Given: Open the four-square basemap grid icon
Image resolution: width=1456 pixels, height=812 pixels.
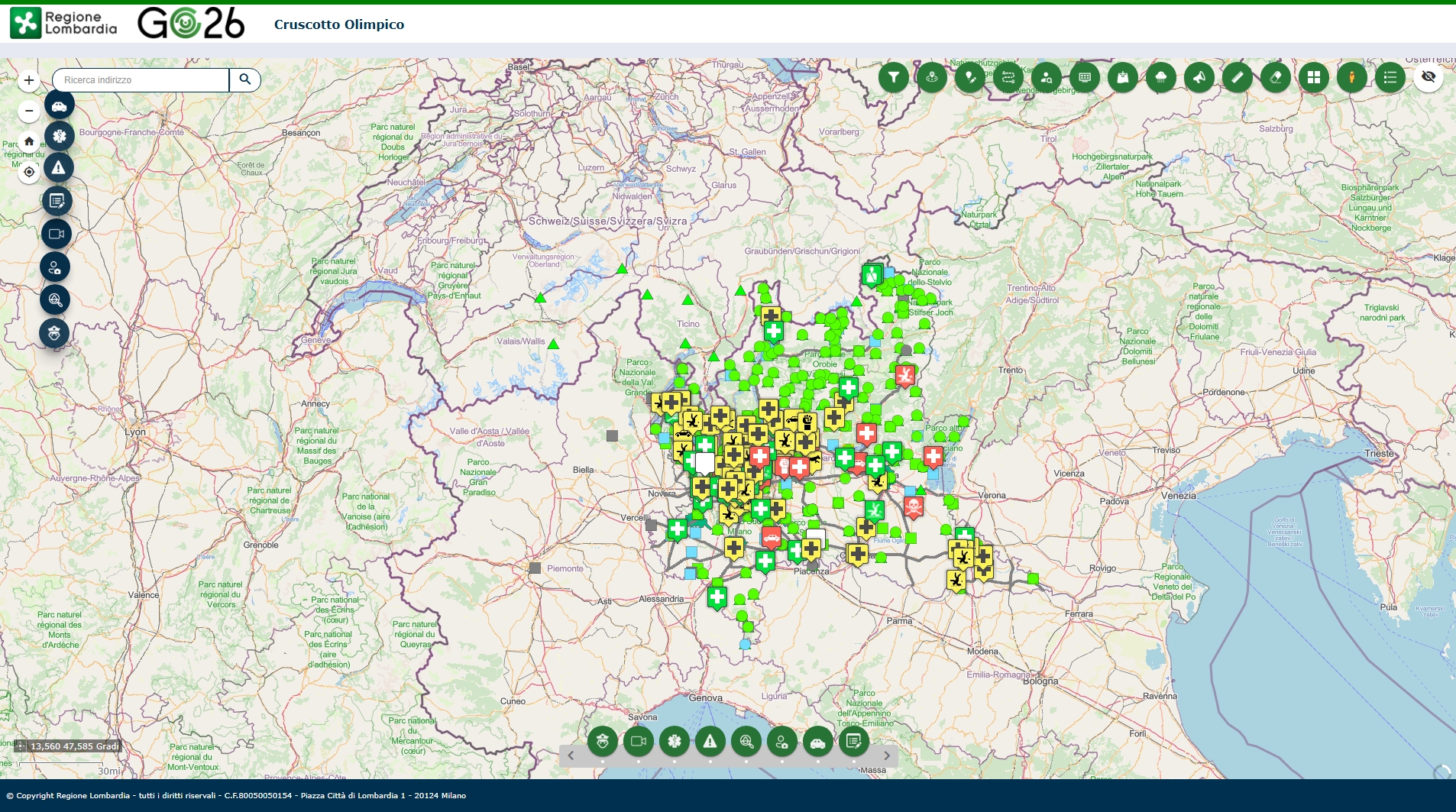Looking at the screenshot, I should click(x=1313, y=77).
